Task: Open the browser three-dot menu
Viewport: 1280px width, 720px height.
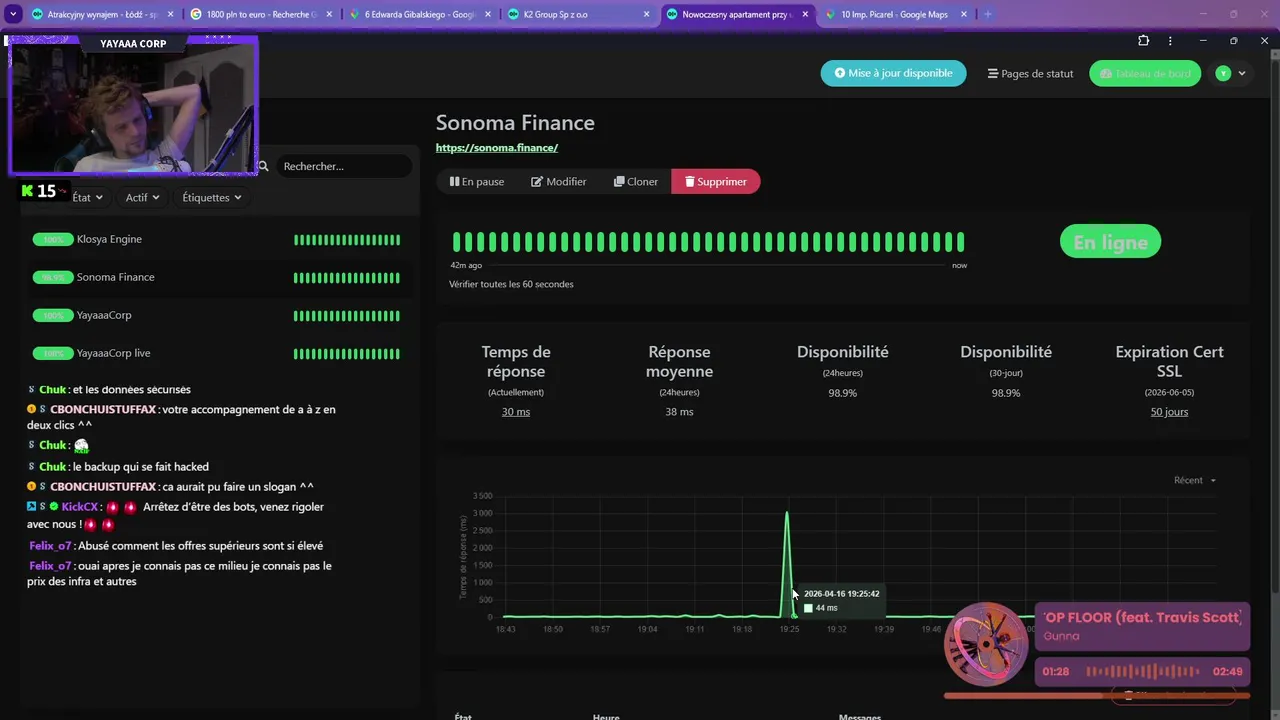Action: point(1170,41)
